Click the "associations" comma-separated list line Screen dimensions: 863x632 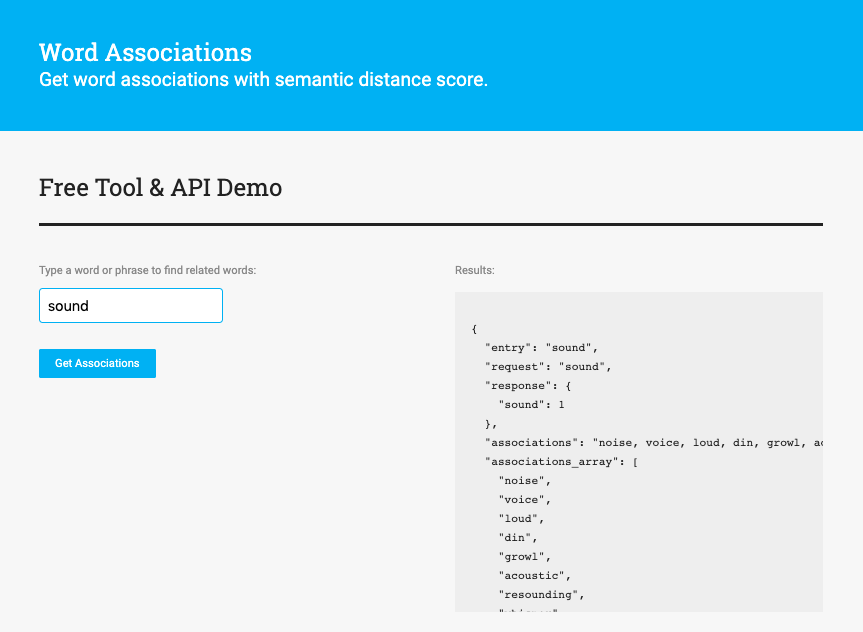(x=654, y=442)
